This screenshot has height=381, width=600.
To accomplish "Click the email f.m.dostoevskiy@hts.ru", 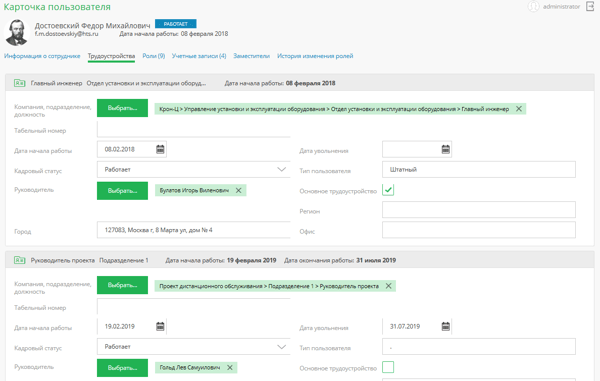I will pyautogui.click(x=66, y=34).
